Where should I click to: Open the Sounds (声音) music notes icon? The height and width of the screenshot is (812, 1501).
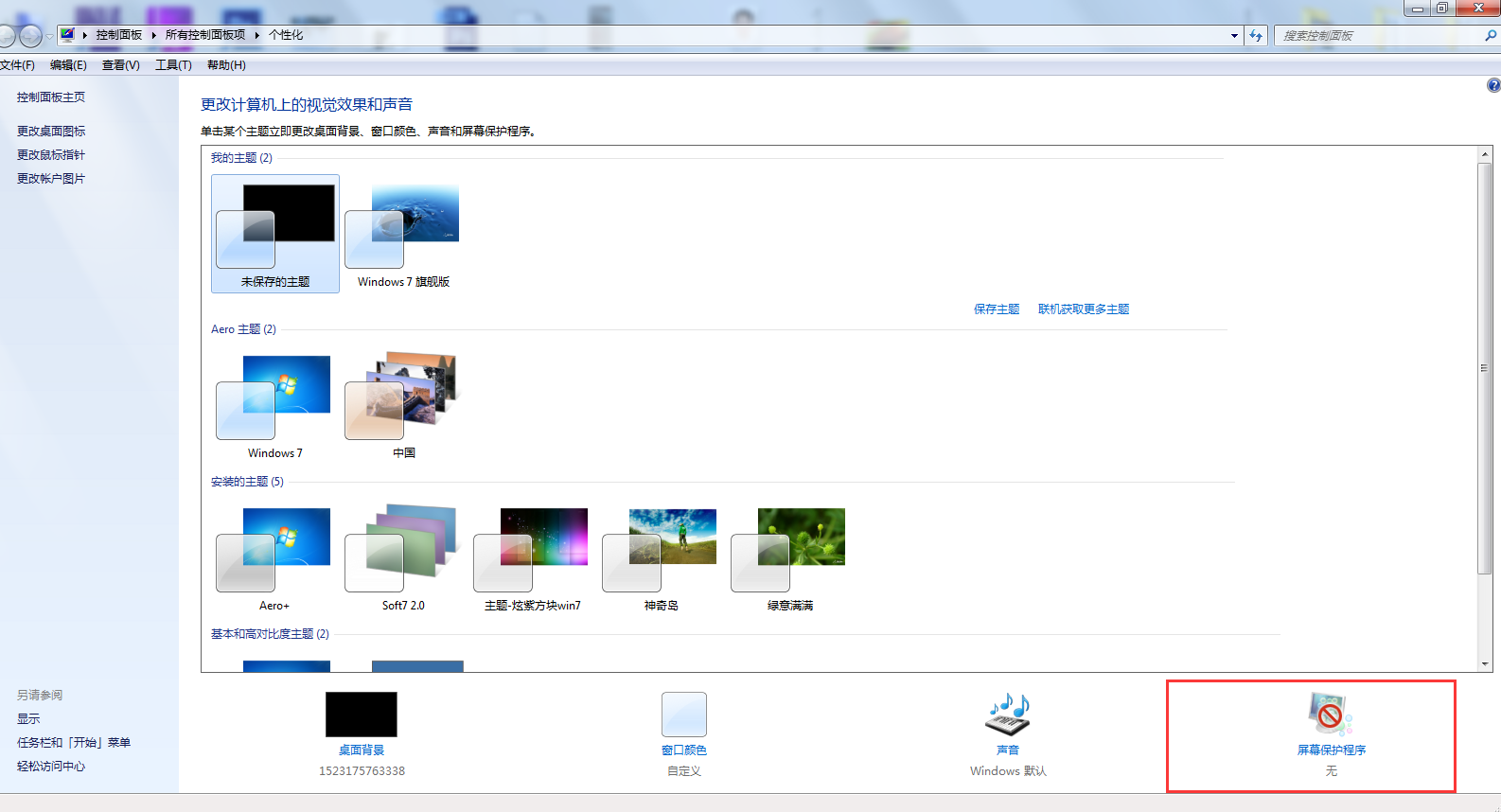pos(1008,715)
